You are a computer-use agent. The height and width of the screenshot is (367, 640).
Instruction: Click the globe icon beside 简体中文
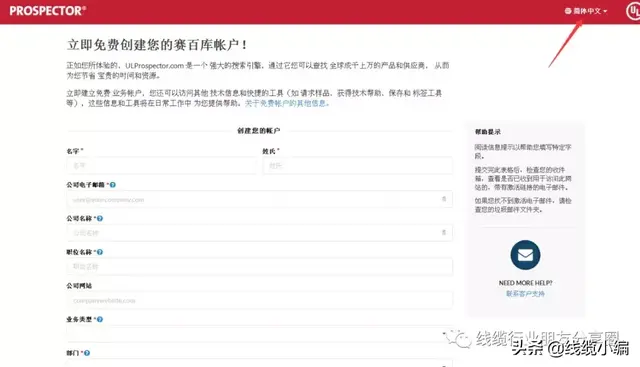tap(568, 11)
